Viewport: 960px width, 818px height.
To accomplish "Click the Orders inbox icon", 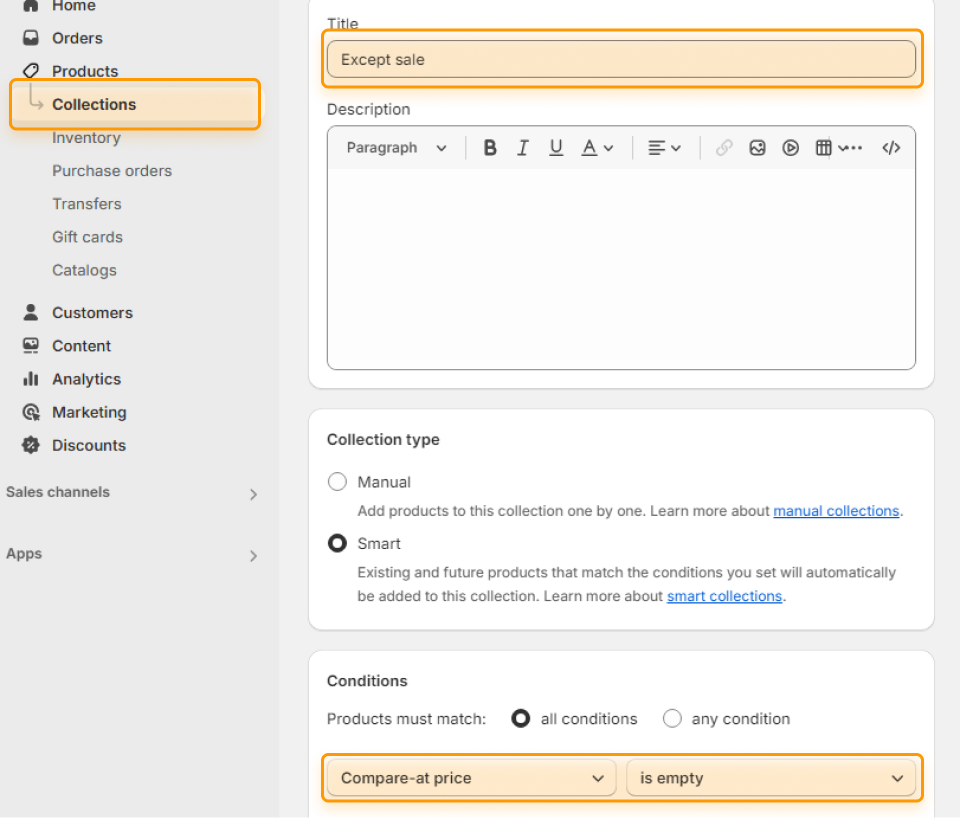I will click(x=31, y=38).
